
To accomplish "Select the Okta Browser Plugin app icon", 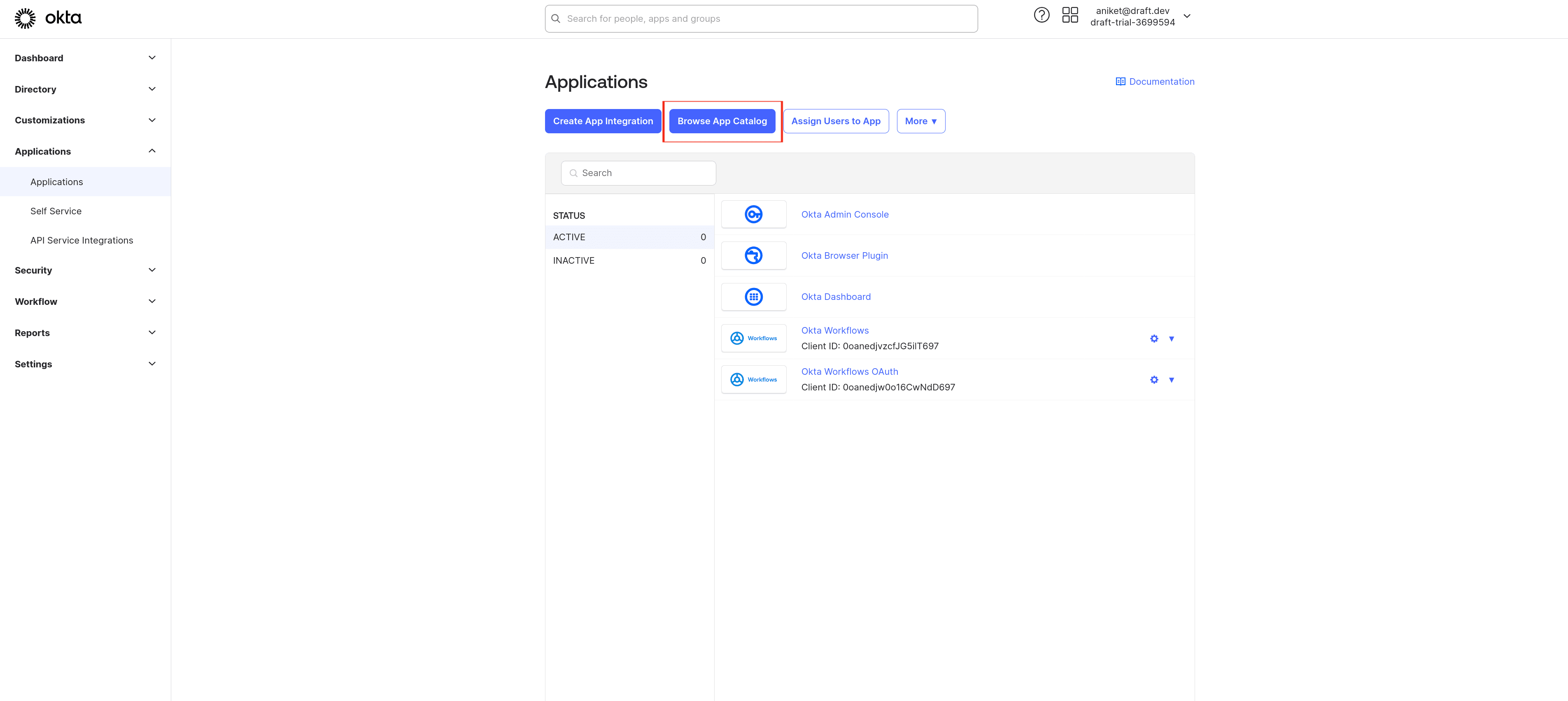I will [x=754, y=255].
